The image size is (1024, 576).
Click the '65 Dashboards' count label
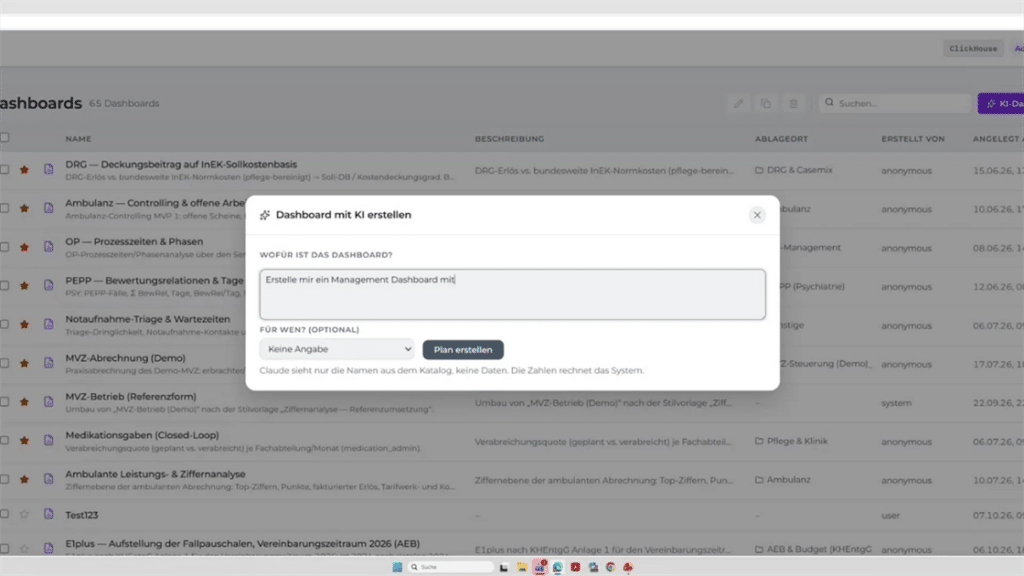coord(124,103)
